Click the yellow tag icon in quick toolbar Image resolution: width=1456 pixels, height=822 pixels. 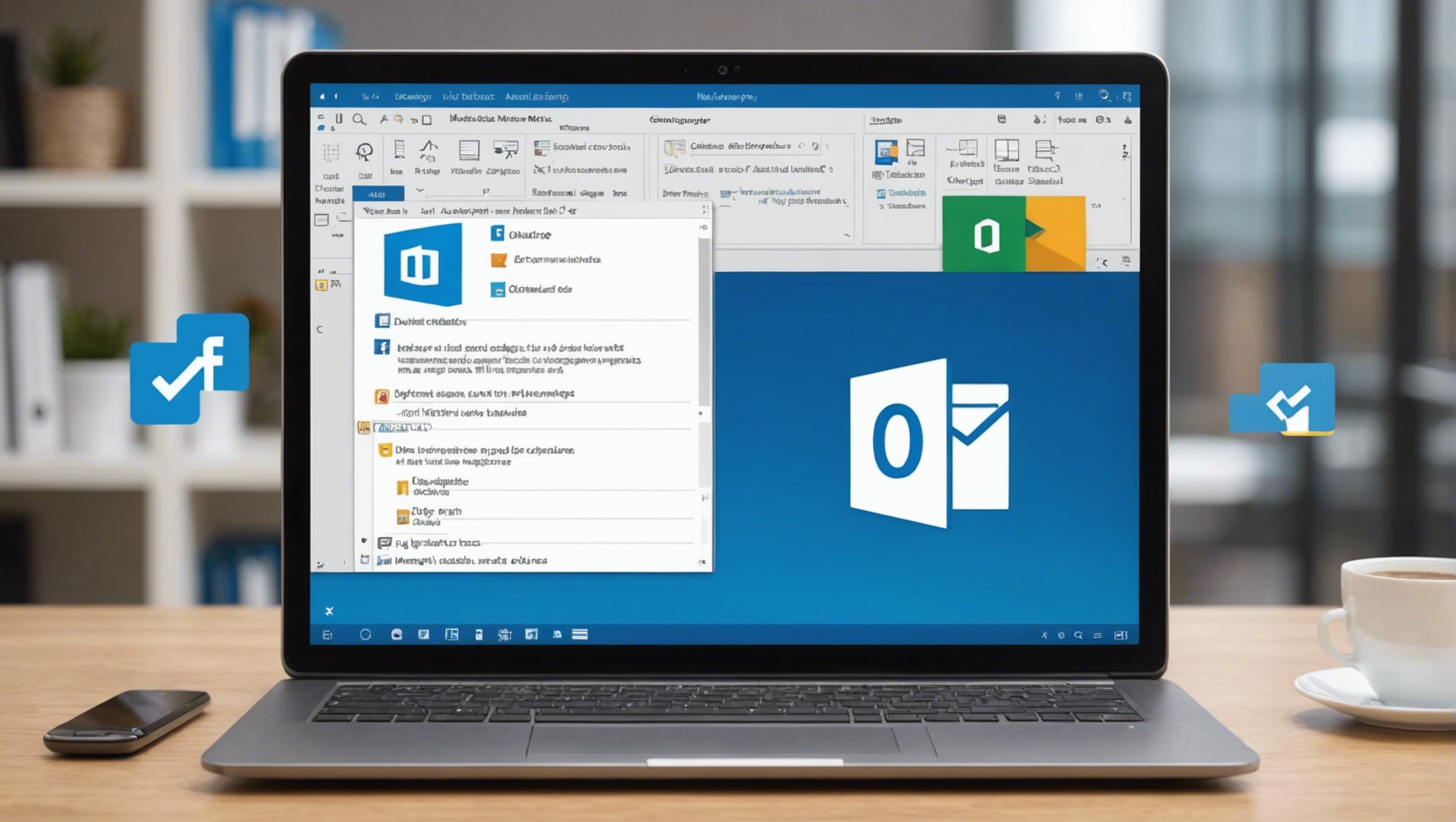tap(398, 119)
